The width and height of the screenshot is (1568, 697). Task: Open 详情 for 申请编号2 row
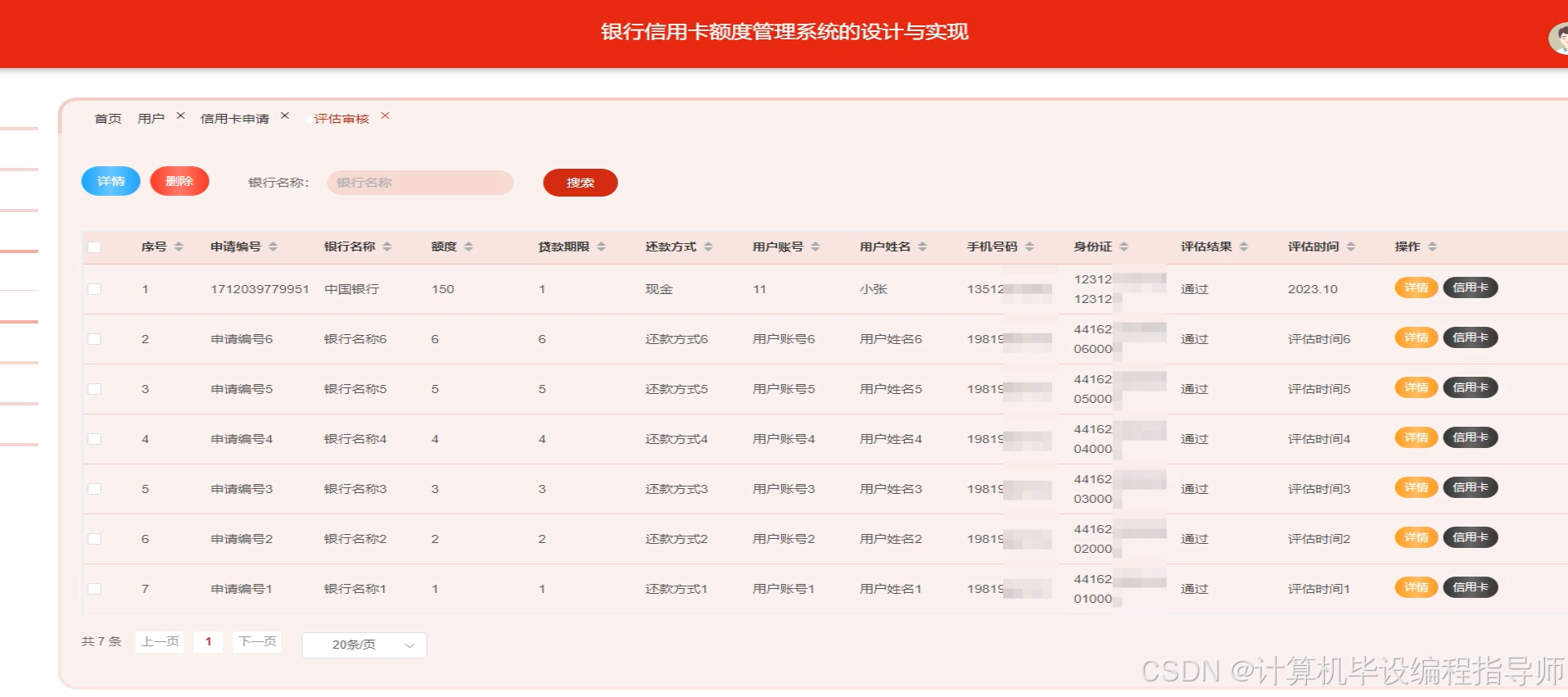(x=1417, y=537)
